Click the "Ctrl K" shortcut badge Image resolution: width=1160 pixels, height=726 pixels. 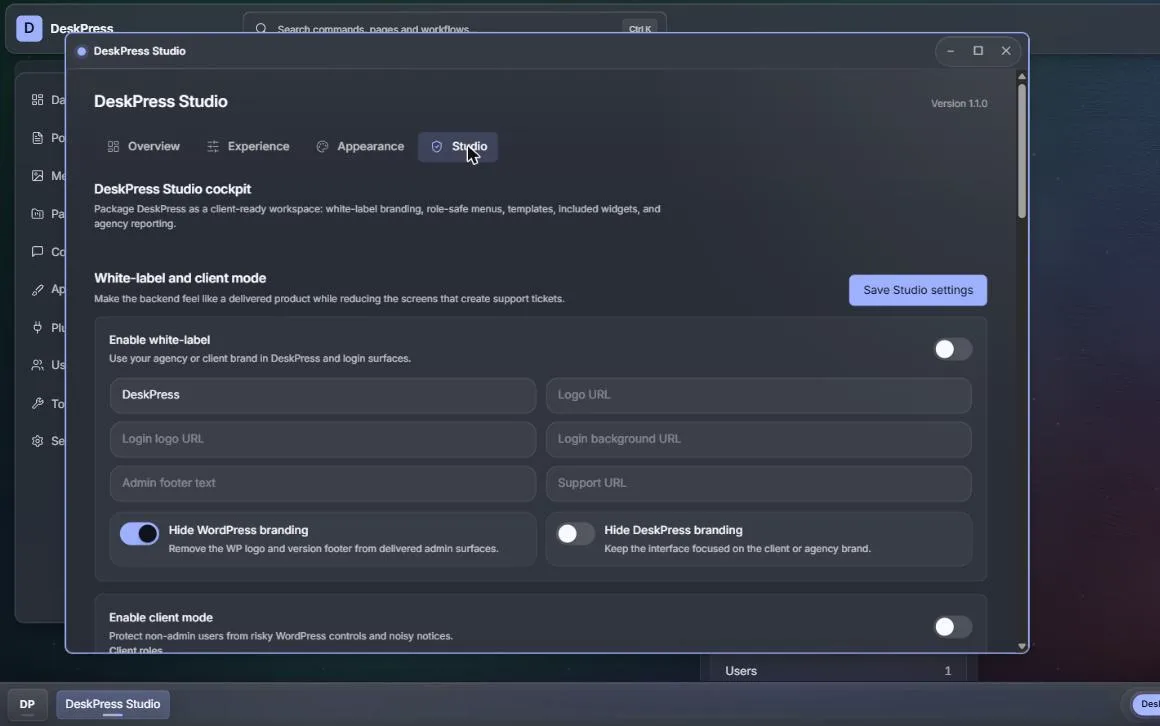[640, 29]
